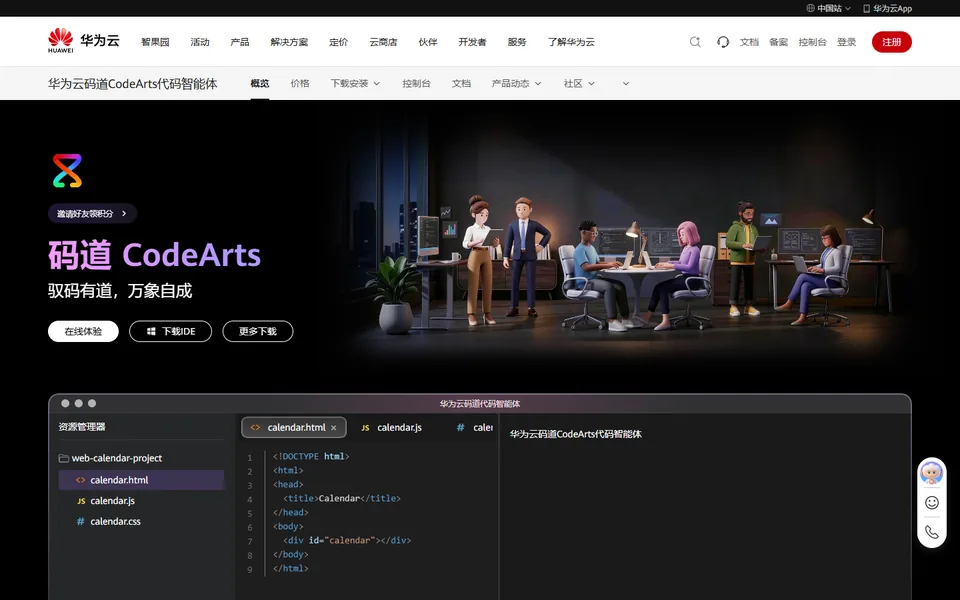Click the colorful CodeArts logo icon
Image resolution: width=960 pixels, height=600 pixels.
(67, 171)
